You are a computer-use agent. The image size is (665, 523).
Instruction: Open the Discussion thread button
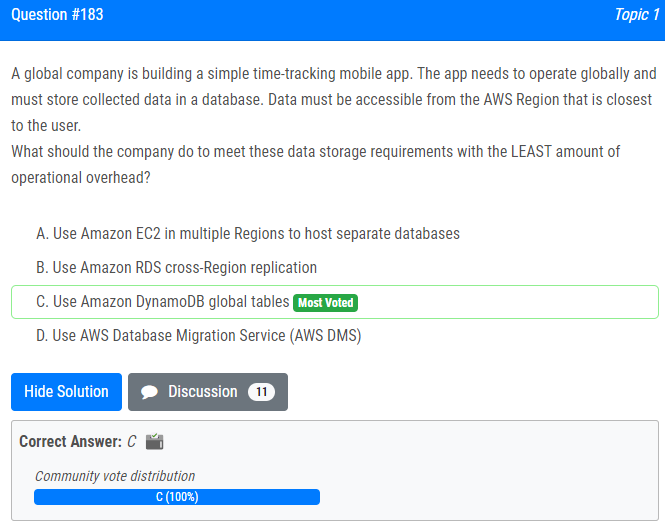click(208, 392)
